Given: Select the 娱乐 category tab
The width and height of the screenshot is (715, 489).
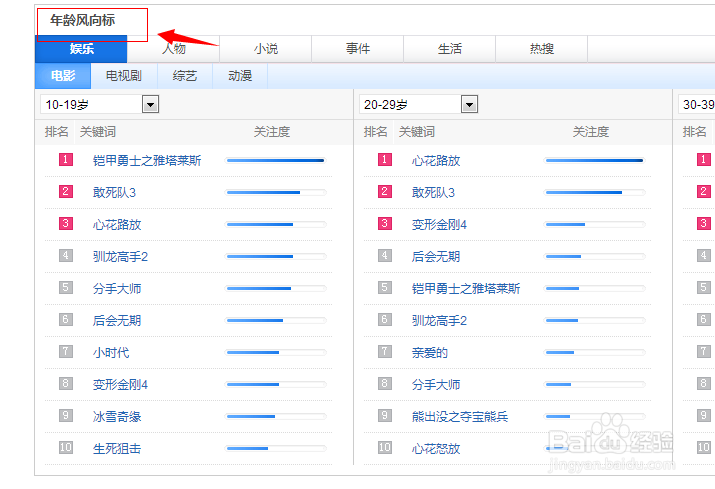Looking at the screenshot, I should click(x=81, y=49).
